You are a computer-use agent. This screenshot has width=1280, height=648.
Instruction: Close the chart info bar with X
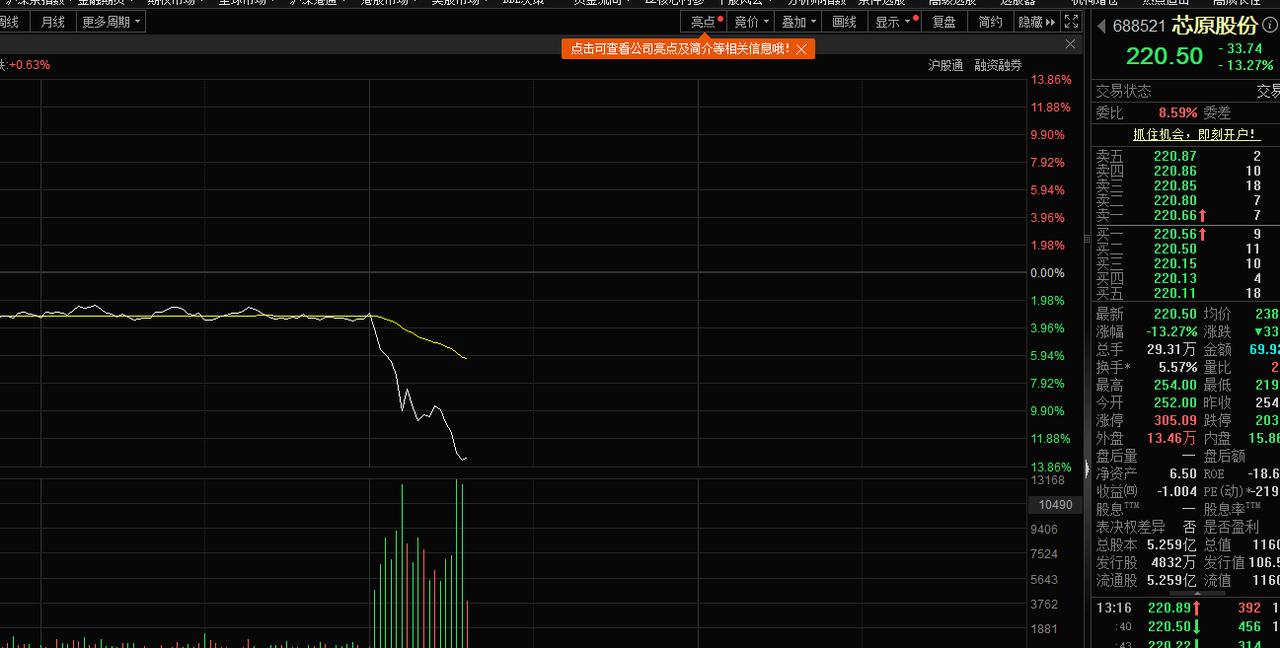[x=1070, y=44]
